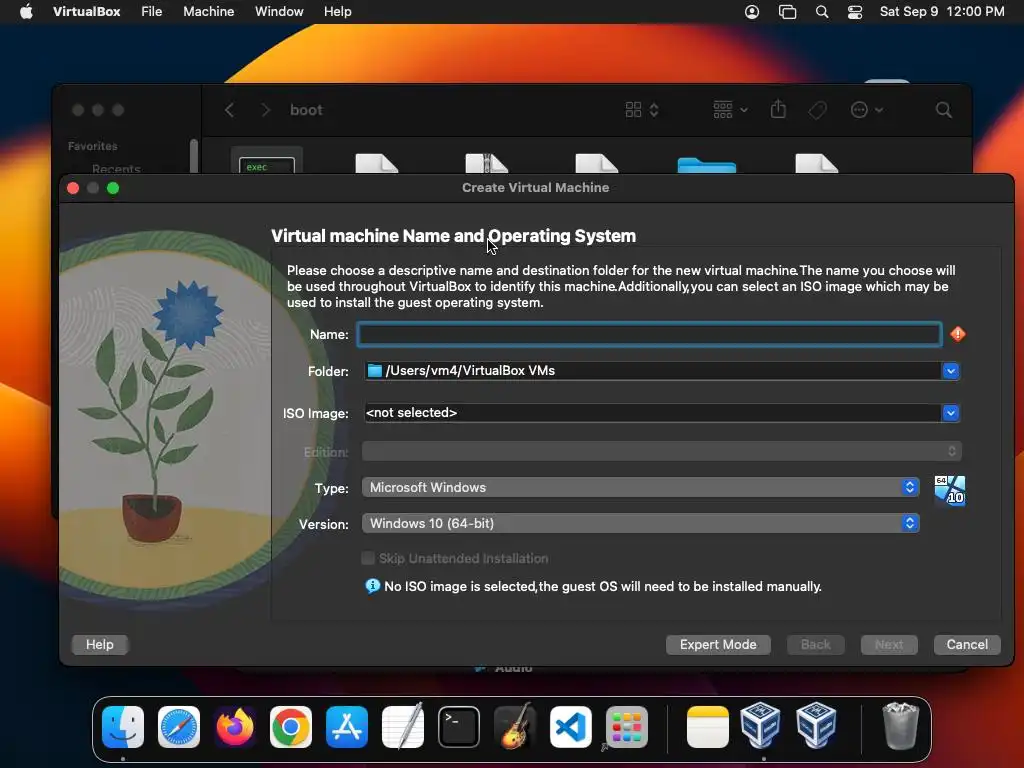Screen dimensions: 1024x768
Task: Open the File menu
Action: [152, 12]
